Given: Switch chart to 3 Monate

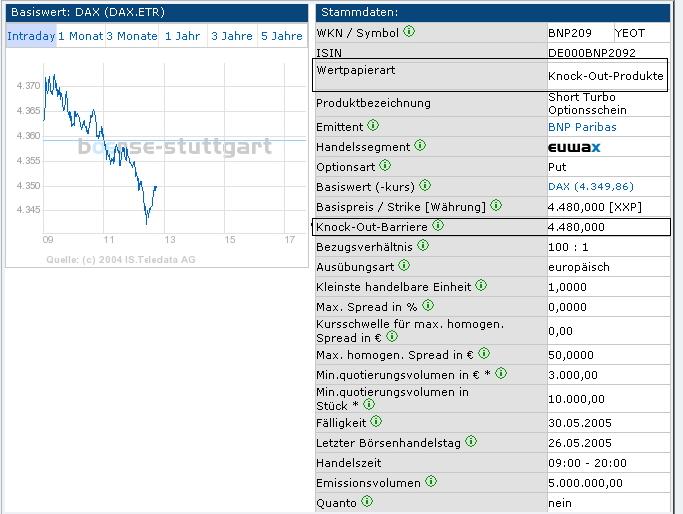Looking at the screenshot, I should click(132, 36).
